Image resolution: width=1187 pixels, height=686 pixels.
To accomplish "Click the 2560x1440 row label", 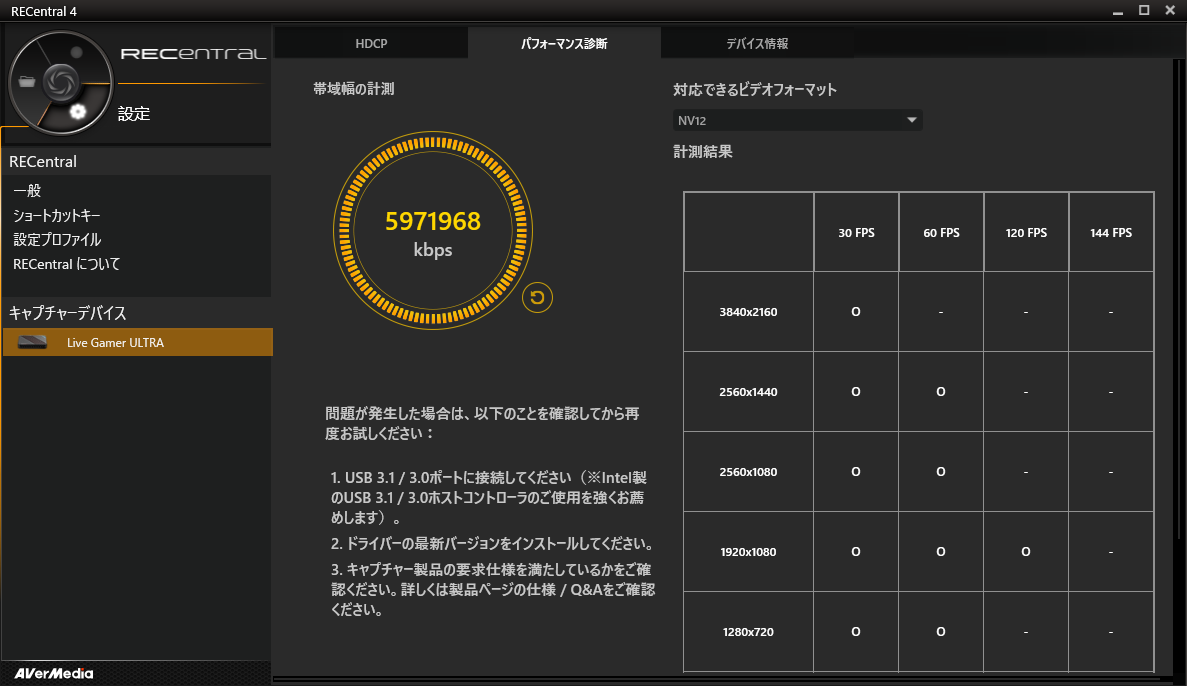I will click(748, 391).
